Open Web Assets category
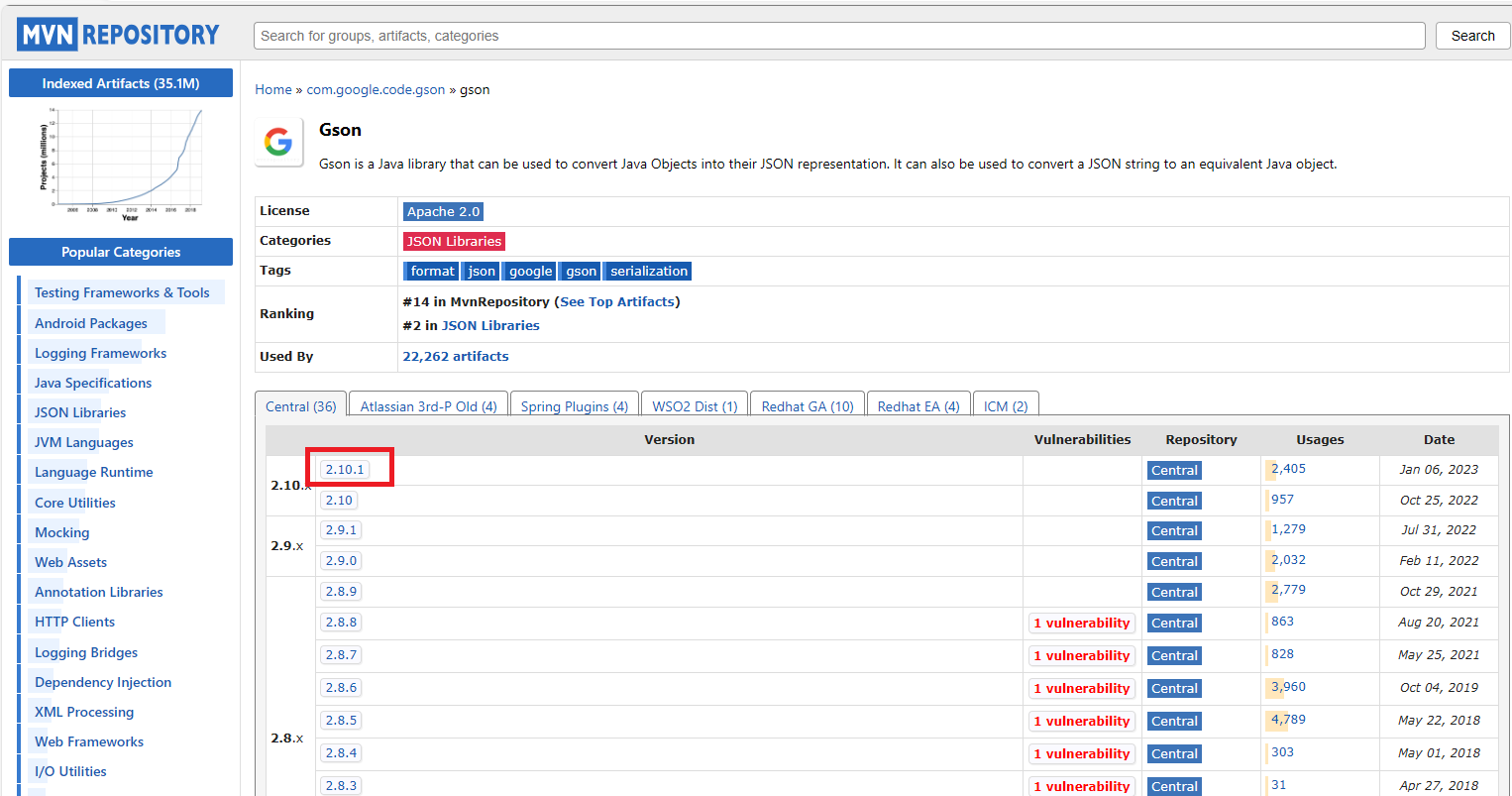Image resolution: width=1512 pixels, height=796 pixels. click(70, 562)
